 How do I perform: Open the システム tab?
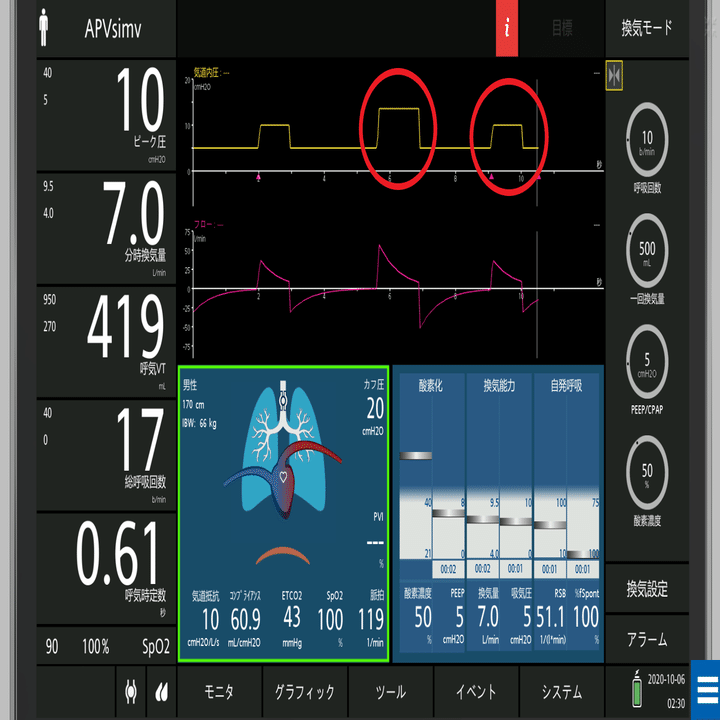(562, 691)
